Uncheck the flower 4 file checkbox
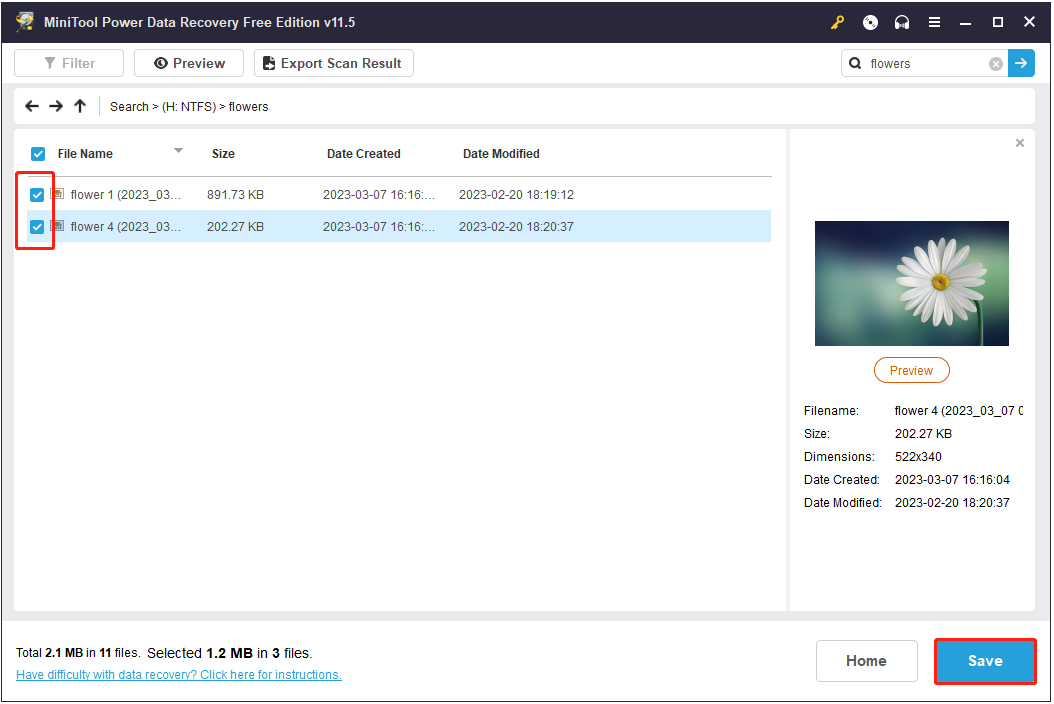Image resolution: width=1054 pixels, height=704 pixels. pos(37,227)
